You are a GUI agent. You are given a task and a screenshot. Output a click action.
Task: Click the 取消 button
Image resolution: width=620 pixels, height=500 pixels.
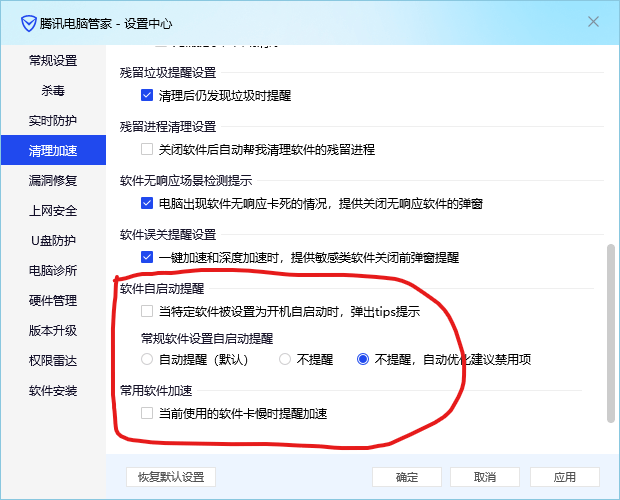(485, 477)
